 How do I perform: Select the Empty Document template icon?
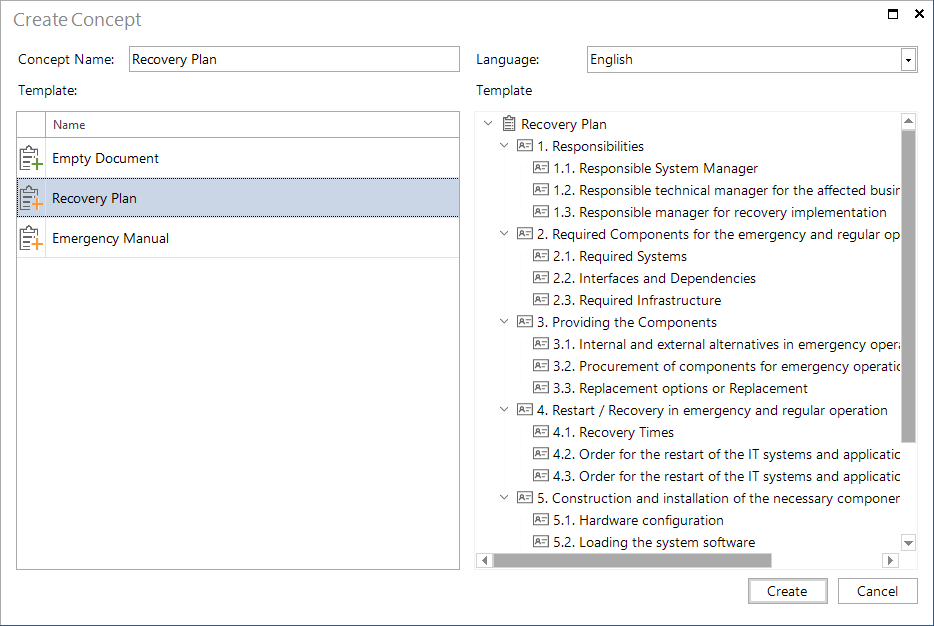point(30,158)
